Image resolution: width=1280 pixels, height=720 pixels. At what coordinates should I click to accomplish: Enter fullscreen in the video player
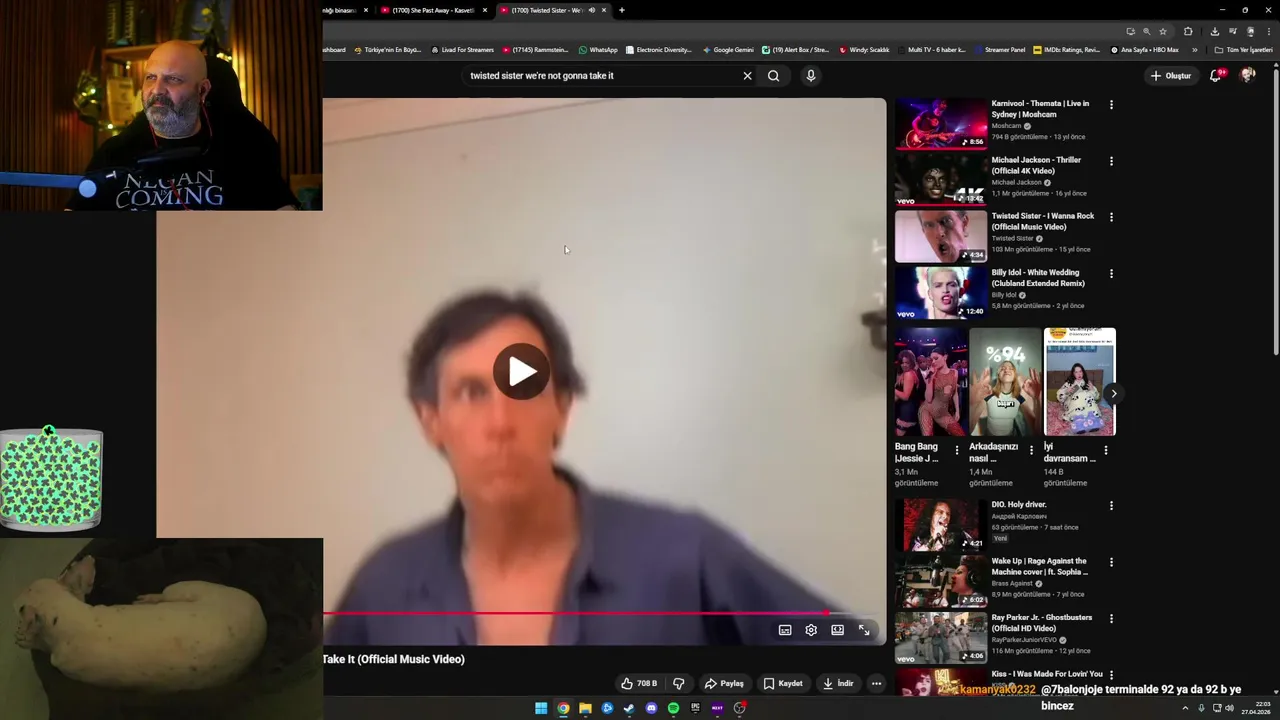[864, 630]
